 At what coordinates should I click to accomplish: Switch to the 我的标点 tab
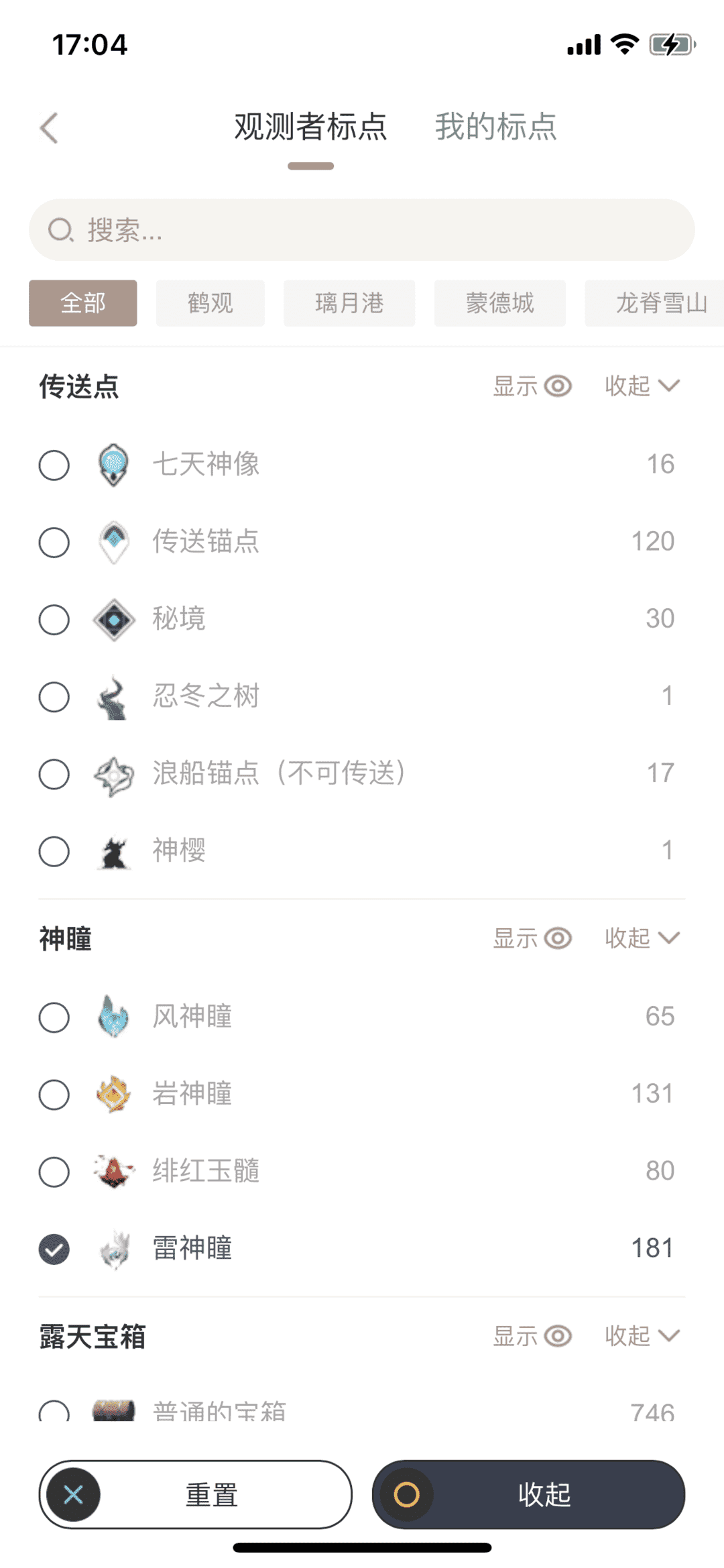[x=495, y=127]
